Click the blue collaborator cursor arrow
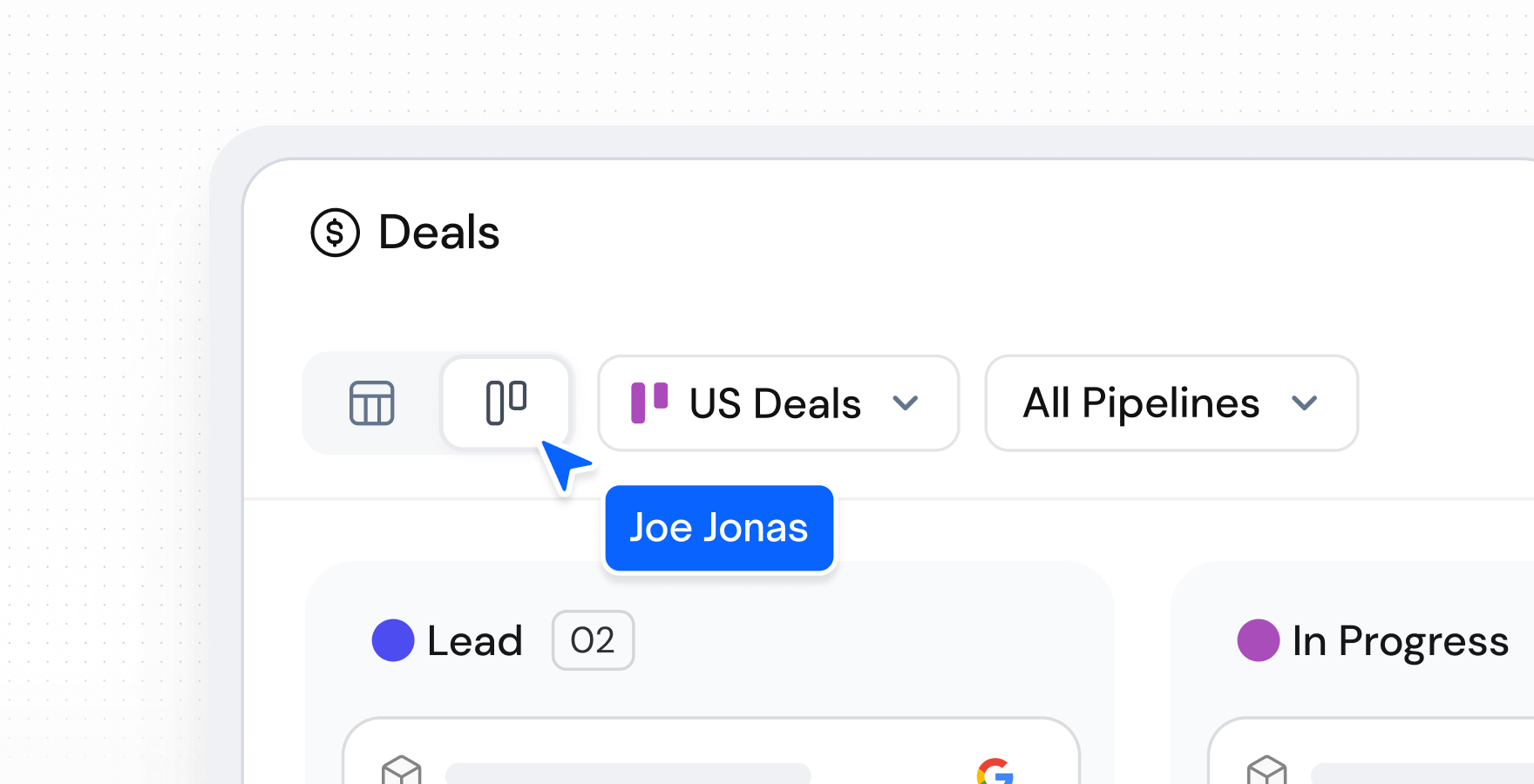 tap(563, 463)
